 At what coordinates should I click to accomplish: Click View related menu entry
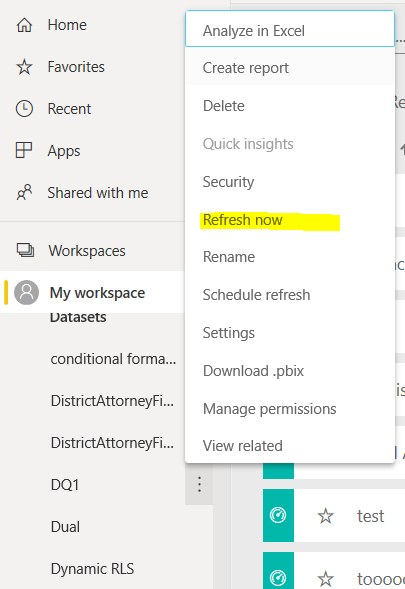(x=290, y=446)
